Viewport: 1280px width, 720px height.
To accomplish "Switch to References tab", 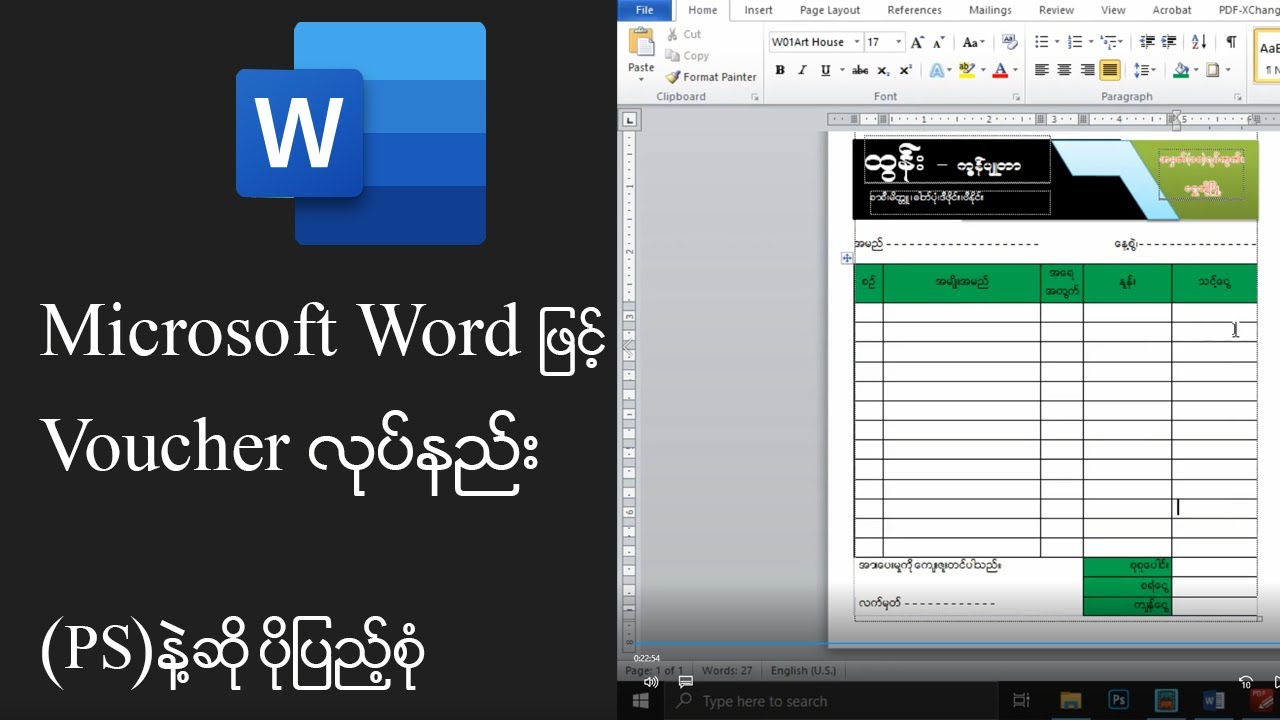I will point(914,10).
